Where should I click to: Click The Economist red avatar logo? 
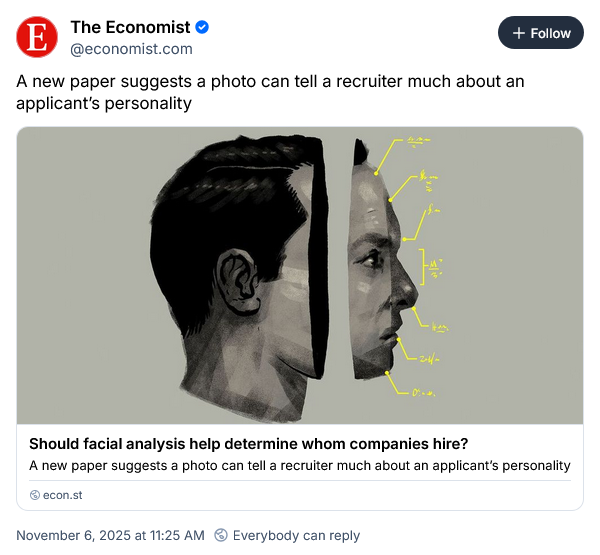tap(37, 38)
